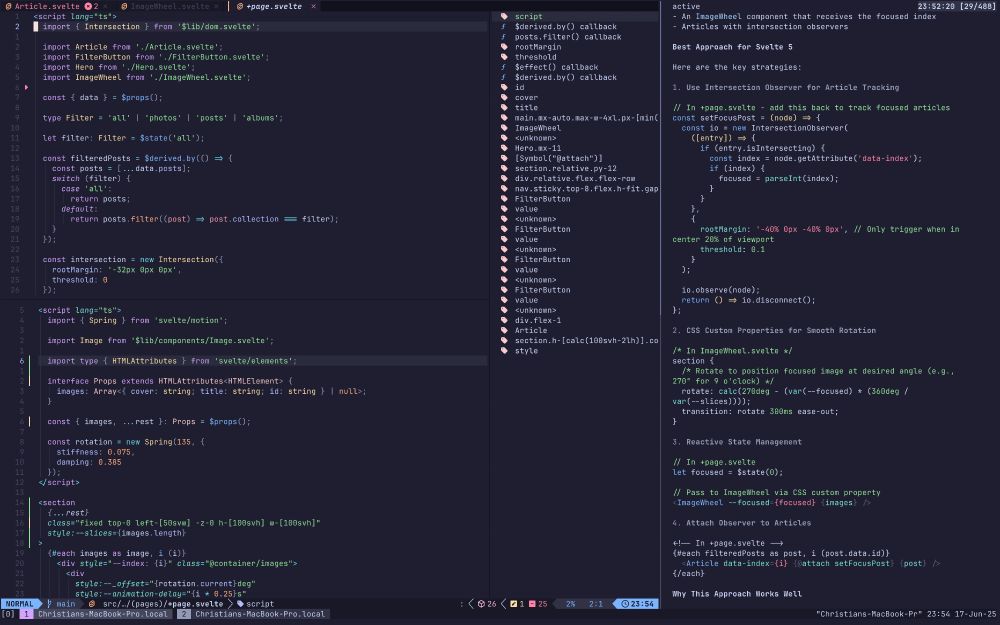1000x625 pixels.
Task: Jump to the id symbol in outline
Action: click(x=520, y=87)
